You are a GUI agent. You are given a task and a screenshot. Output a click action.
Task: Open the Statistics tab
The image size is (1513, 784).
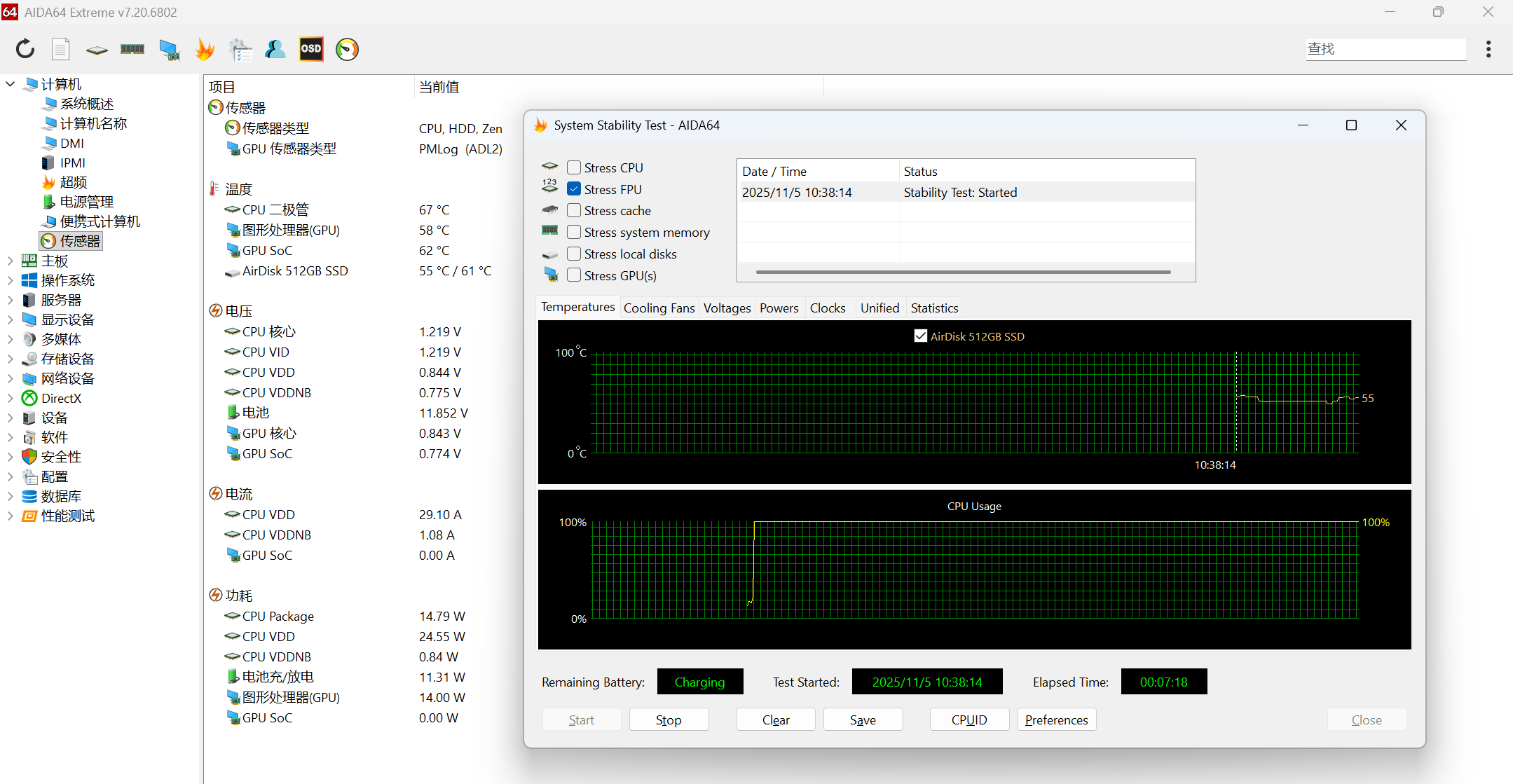pos(934,308)
